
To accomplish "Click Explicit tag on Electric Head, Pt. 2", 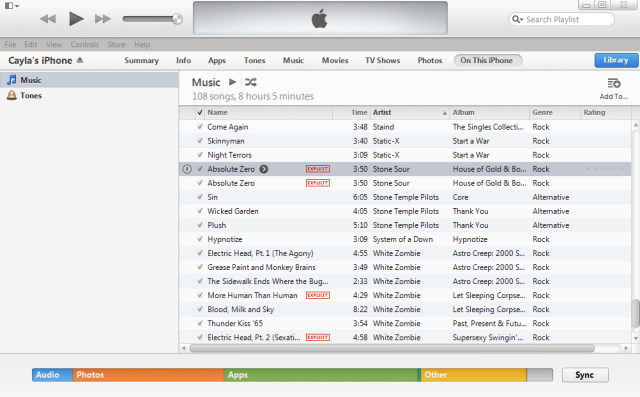I will coord(318,337).
